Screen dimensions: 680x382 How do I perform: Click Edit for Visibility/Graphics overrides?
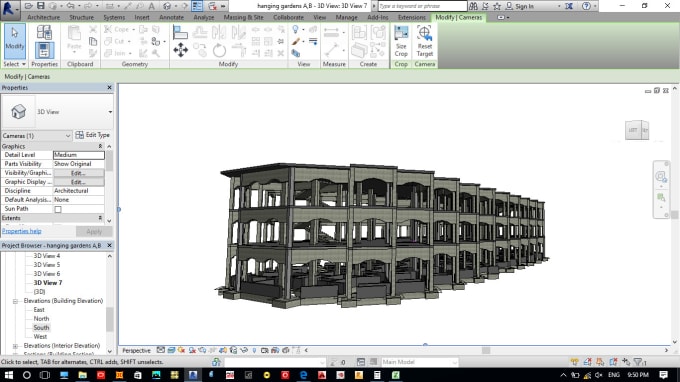[78, 173]
